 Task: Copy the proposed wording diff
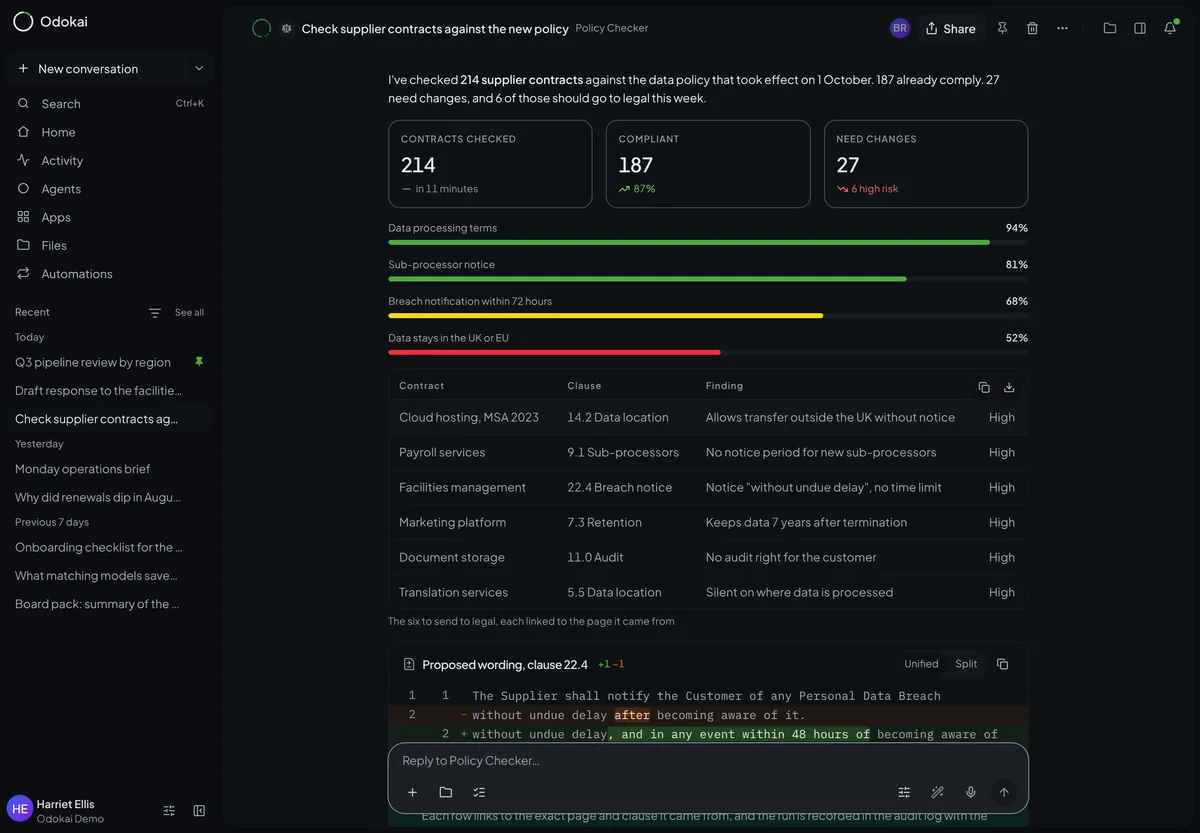(1003, 664)
